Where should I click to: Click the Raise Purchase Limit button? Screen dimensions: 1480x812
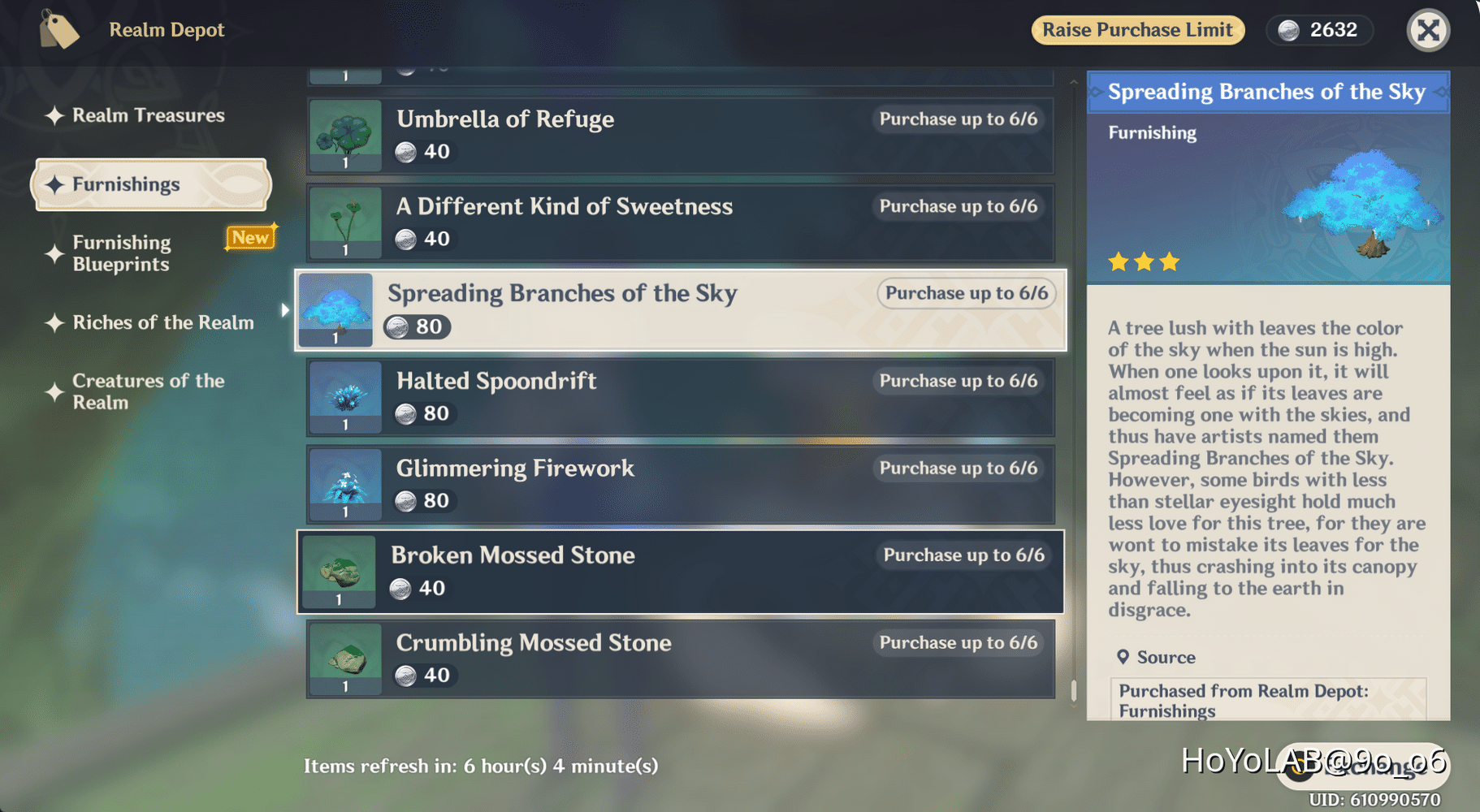pyautogui.click(x=1137, y=30)
